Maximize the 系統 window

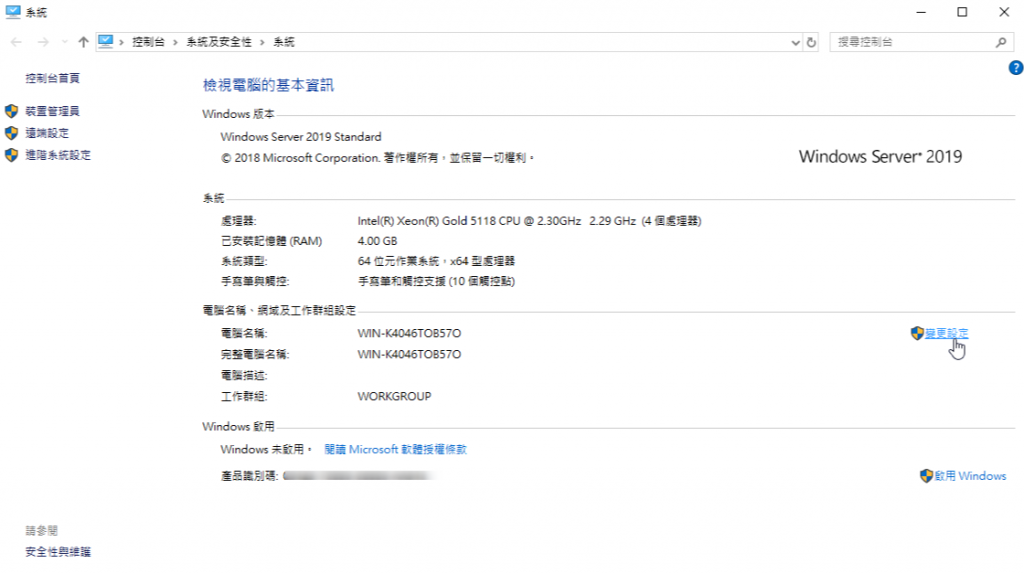tap(962, 12)
